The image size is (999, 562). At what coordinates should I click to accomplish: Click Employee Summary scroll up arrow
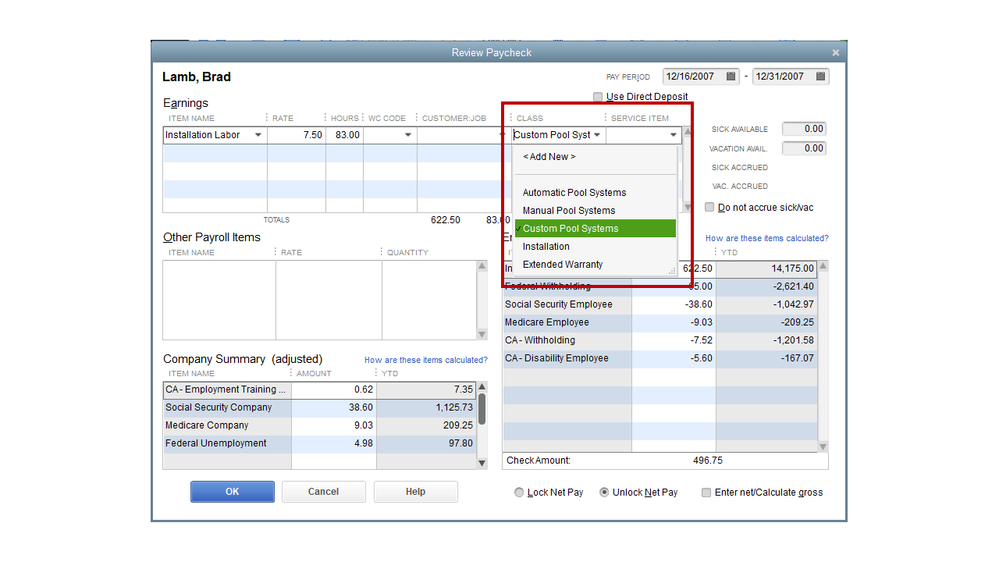[x=823, y=266]
